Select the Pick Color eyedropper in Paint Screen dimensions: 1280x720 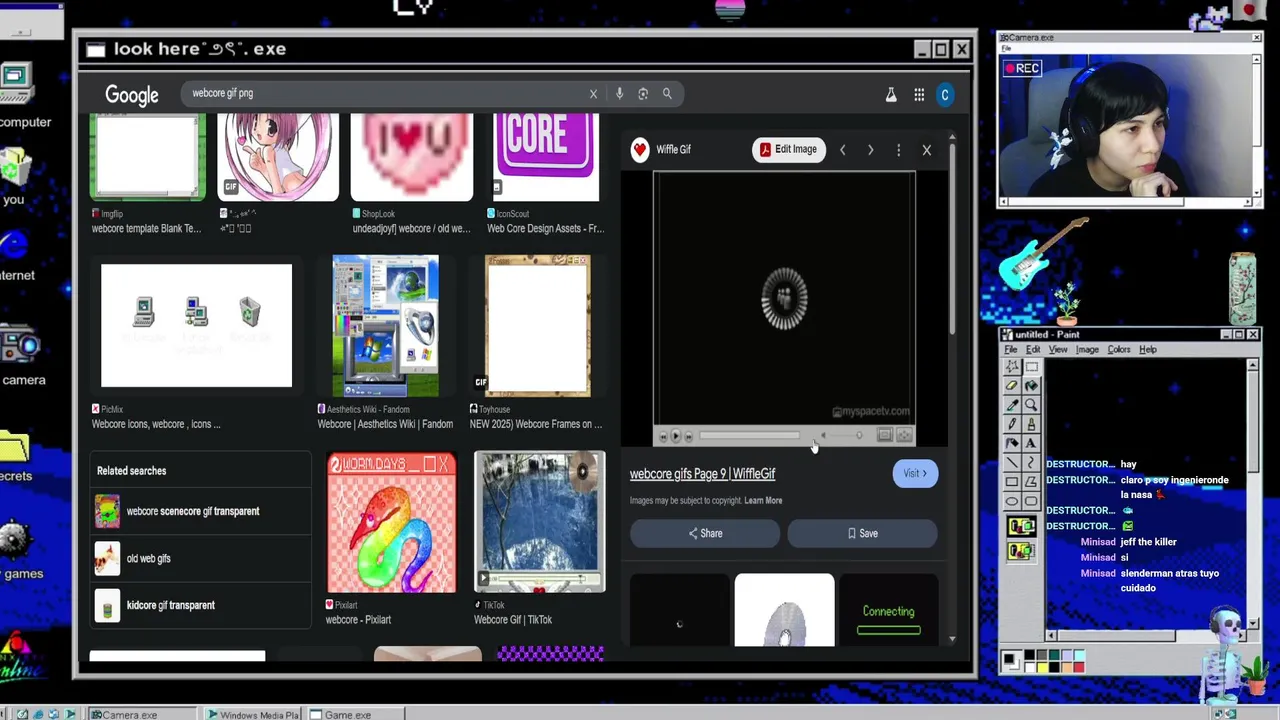coord(1012,405)
